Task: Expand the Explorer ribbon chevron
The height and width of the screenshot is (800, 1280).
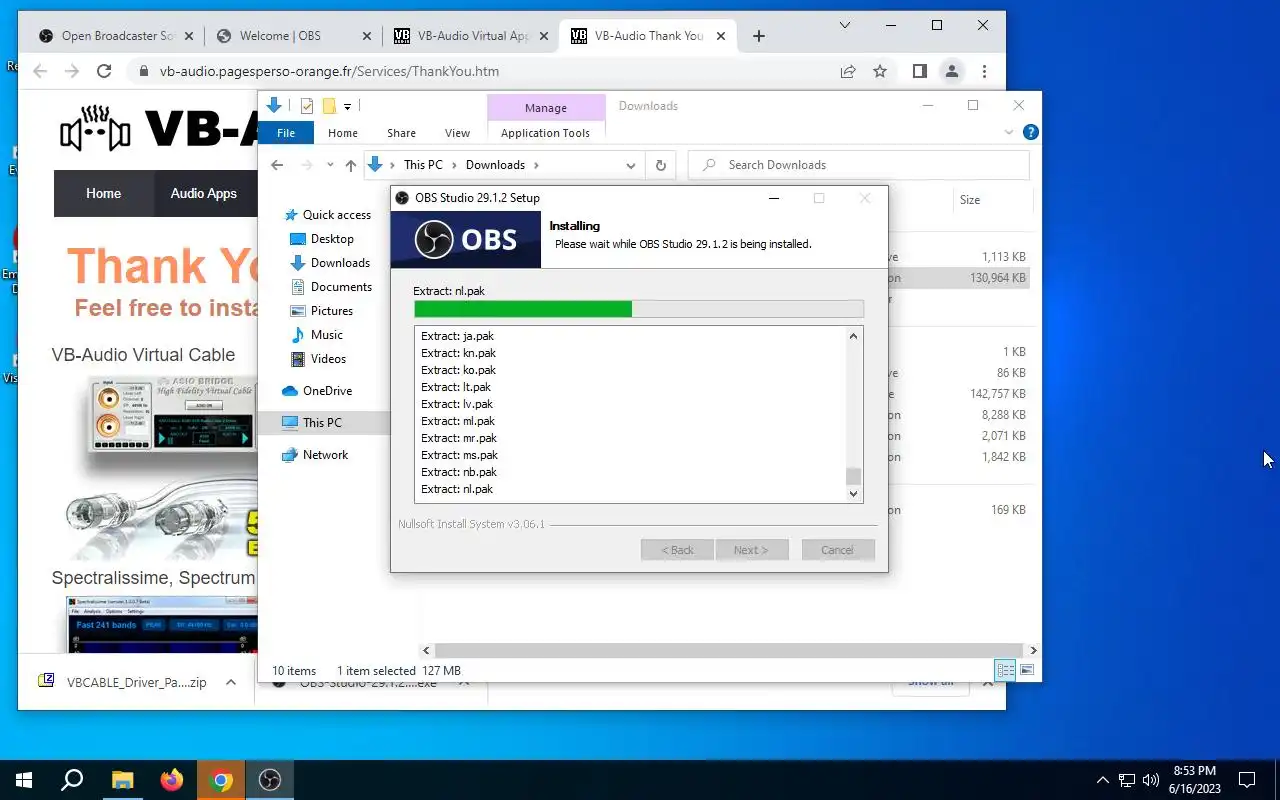Action: click(x=1009, y=132)
